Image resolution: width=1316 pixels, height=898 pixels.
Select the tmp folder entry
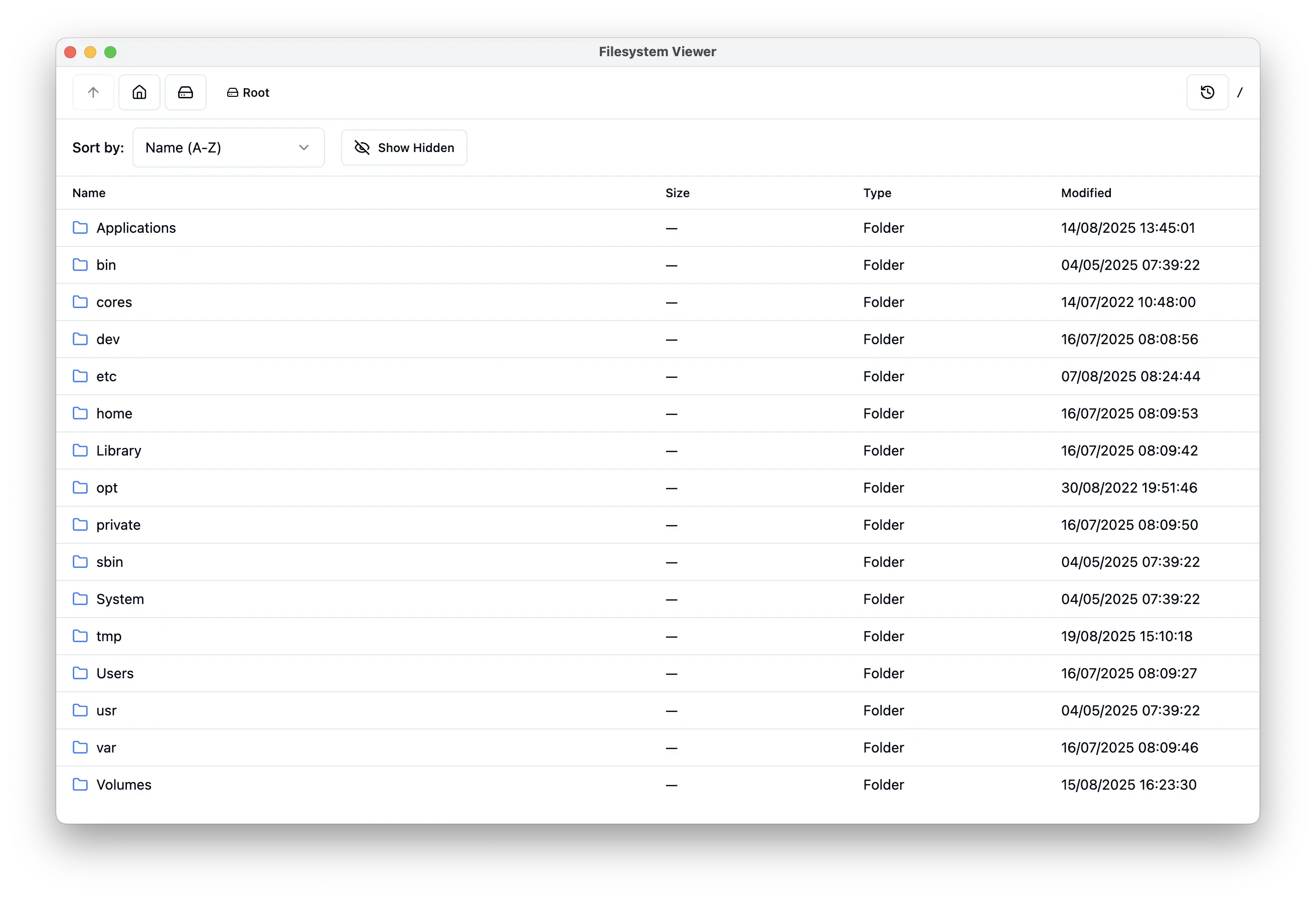click(109, 636)
